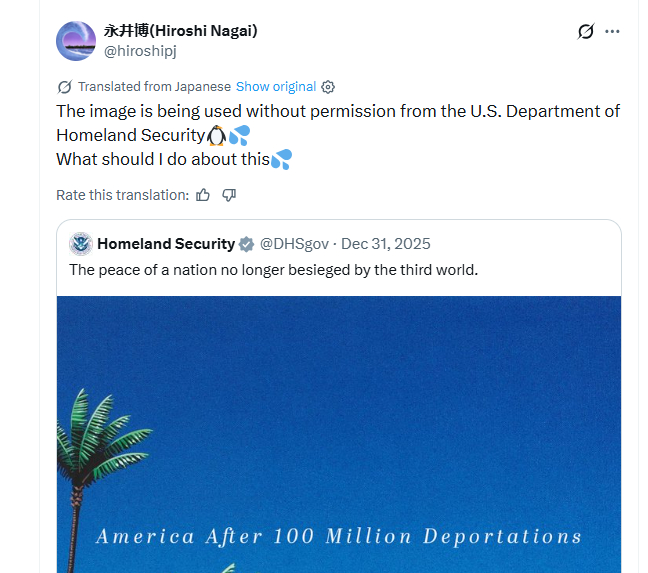Open the quoted post's Dec 31, 2025 timestamp

(386, 244)
